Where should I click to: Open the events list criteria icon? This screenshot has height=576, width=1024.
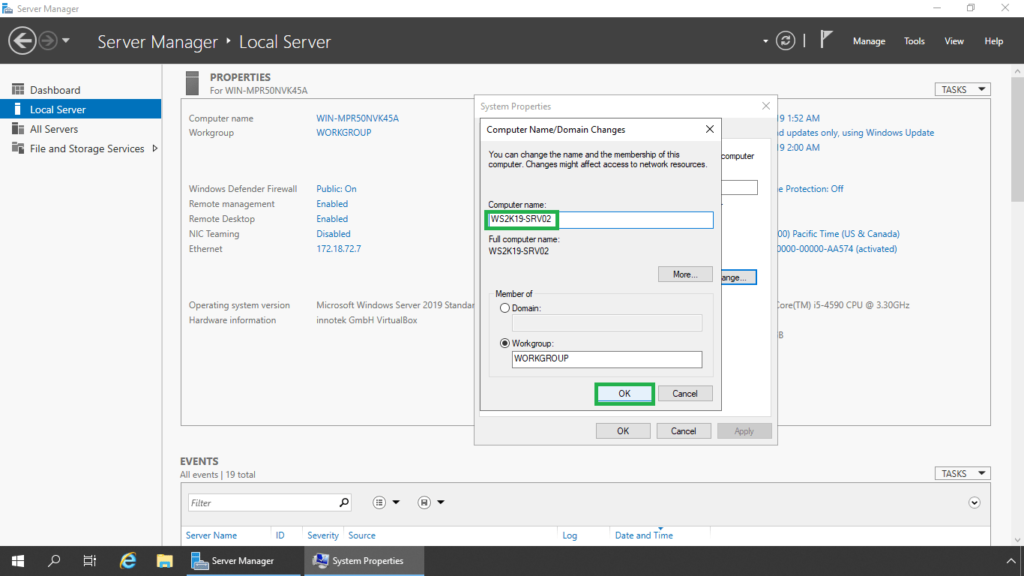click(379, 502)
